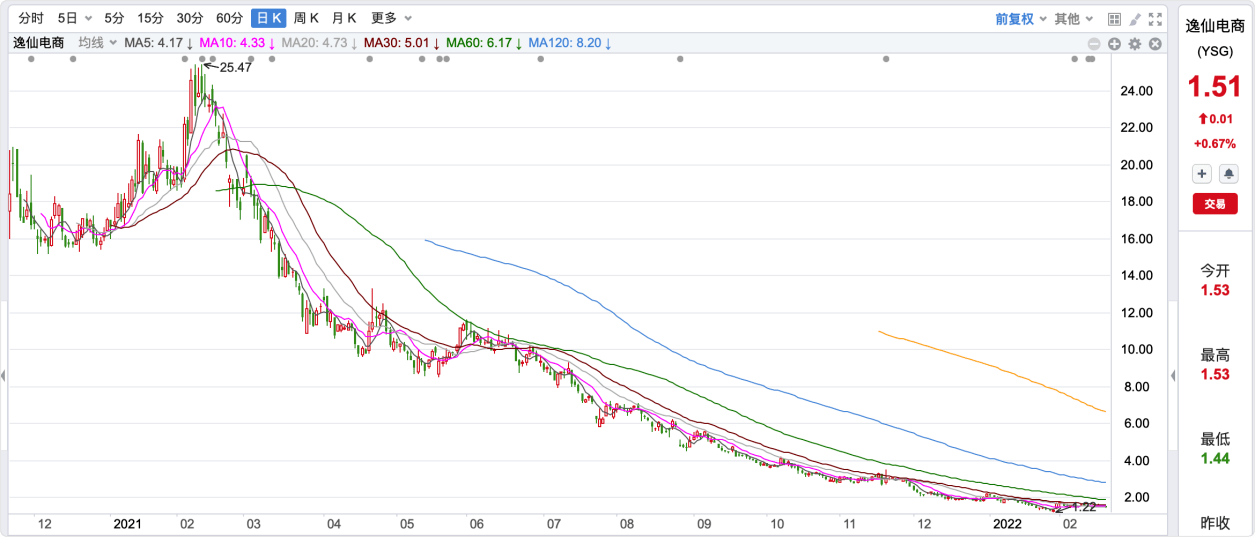Open the 其他 options dropdown
Viewport: 1255px width, 537px height.
pos(1074,18)
